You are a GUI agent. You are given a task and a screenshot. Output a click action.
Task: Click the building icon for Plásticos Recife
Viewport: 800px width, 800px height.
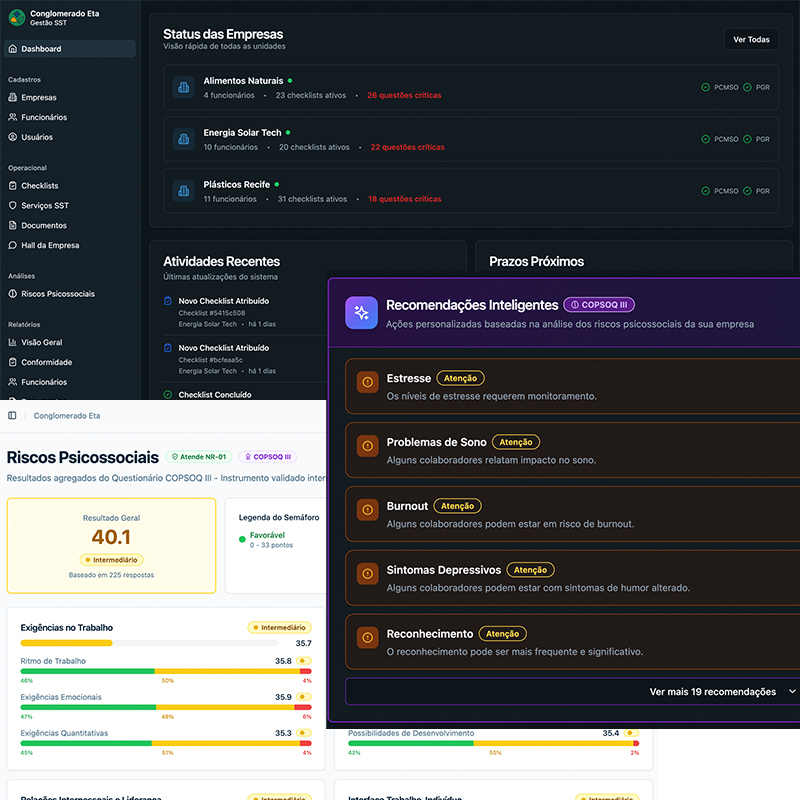[x=183, y=191]
